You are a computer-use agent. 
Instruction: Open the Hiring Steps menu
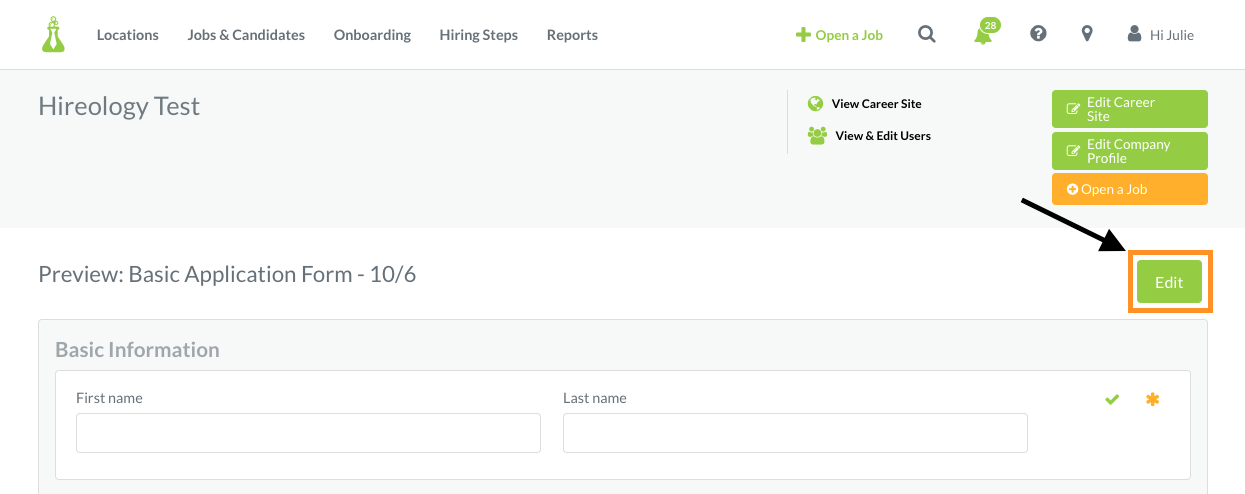pos(479,35)
